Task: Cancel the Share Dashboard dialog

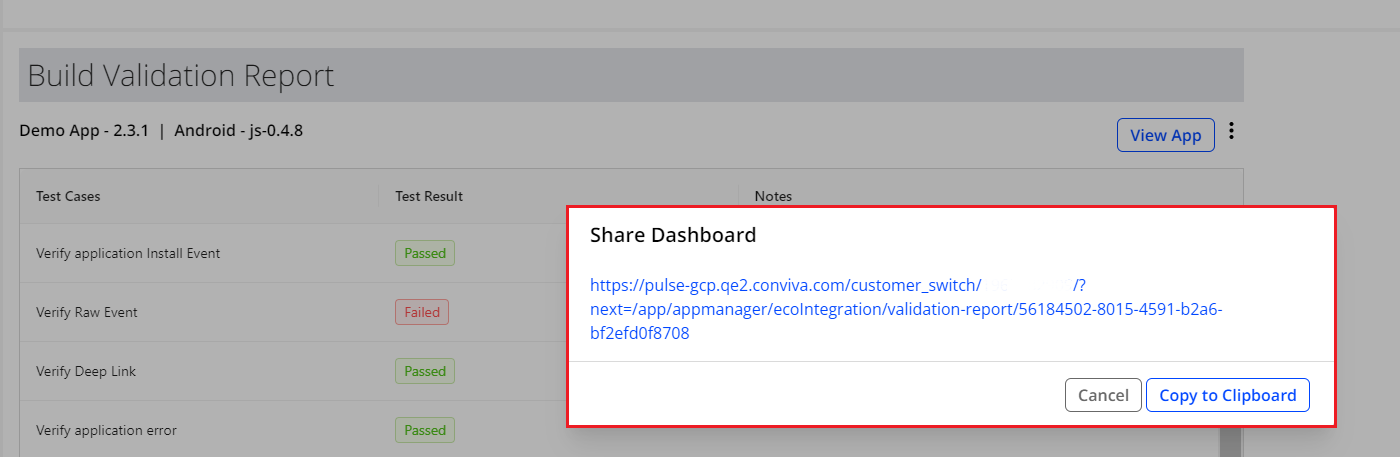Action: pos(1103,395)
